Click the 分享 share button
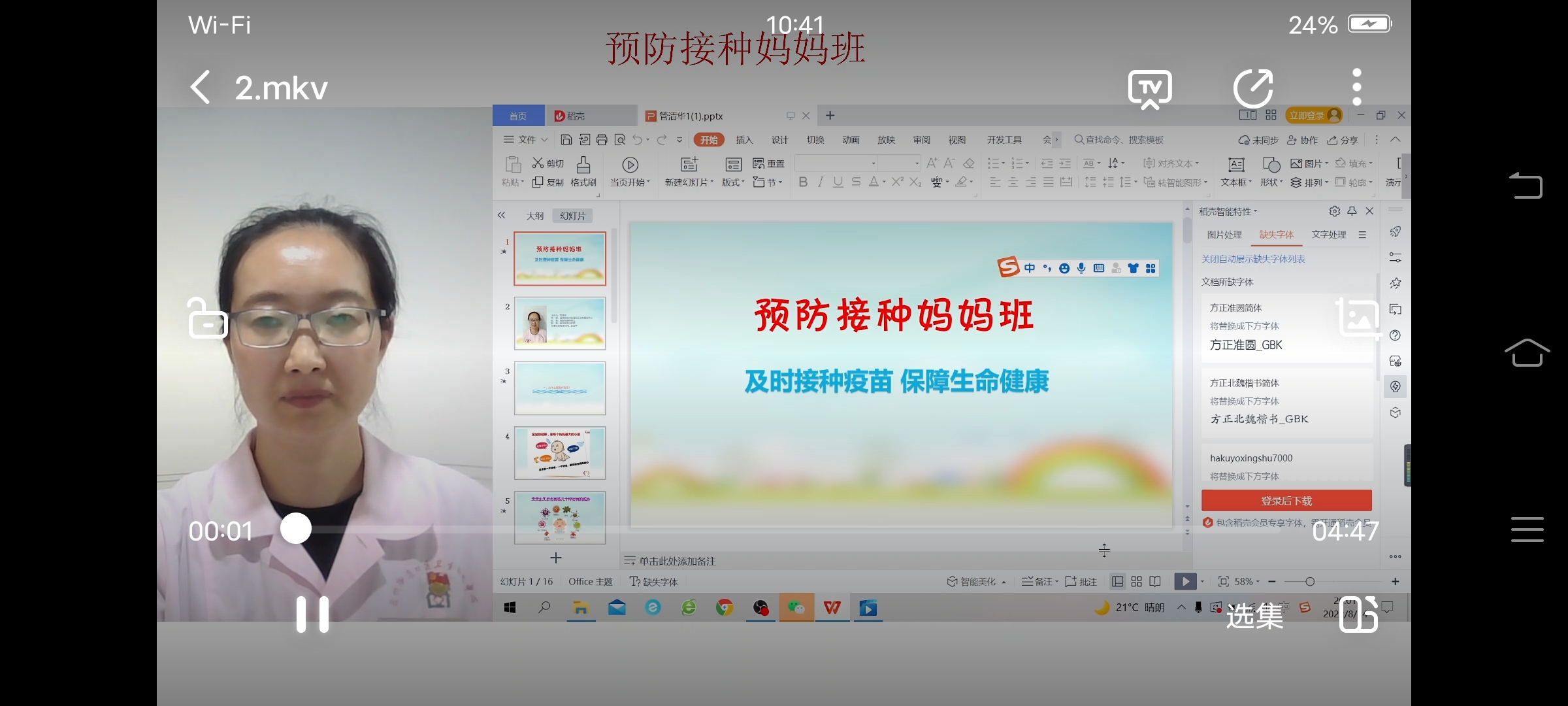1568x706 pixels. 1343,140
